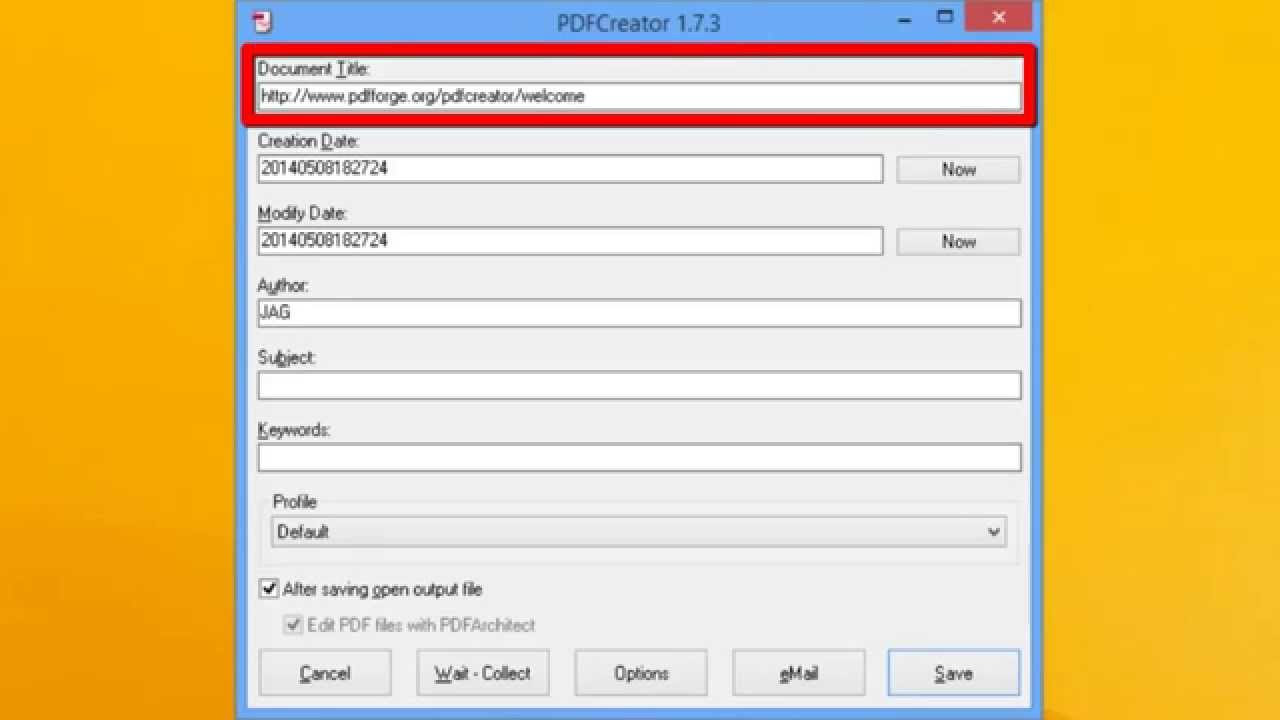
Task: Toggle Edit PDF files with PDFArchitect checkbox
Action: point(293,625)
